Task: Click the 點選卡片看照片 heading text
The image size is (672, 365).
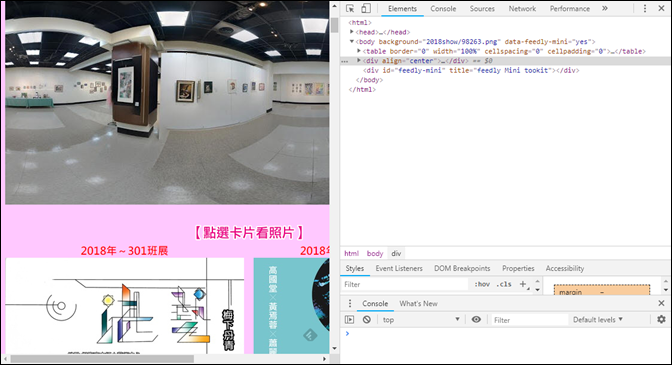Action: [x=248, y=233]
